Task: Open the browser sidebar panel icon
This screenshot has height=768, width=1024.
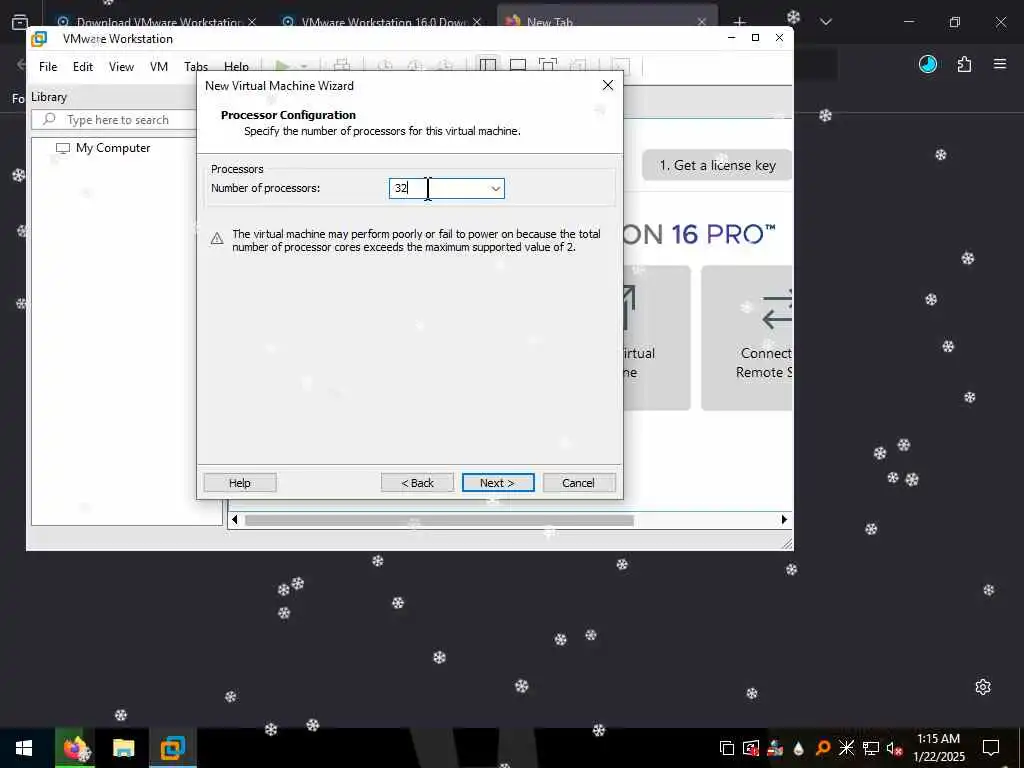Action: pyautogui.click(x=20, y=22)
